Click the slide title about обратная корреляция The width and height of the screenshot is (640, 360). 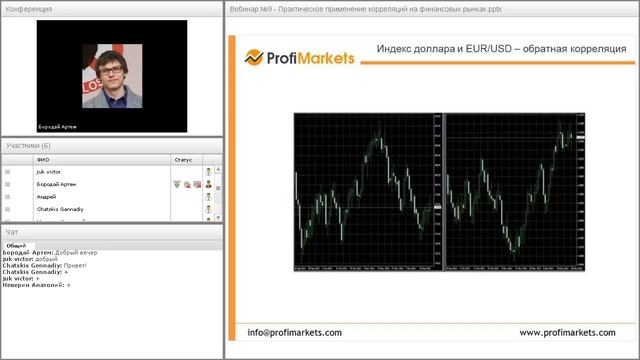(501, 49)
